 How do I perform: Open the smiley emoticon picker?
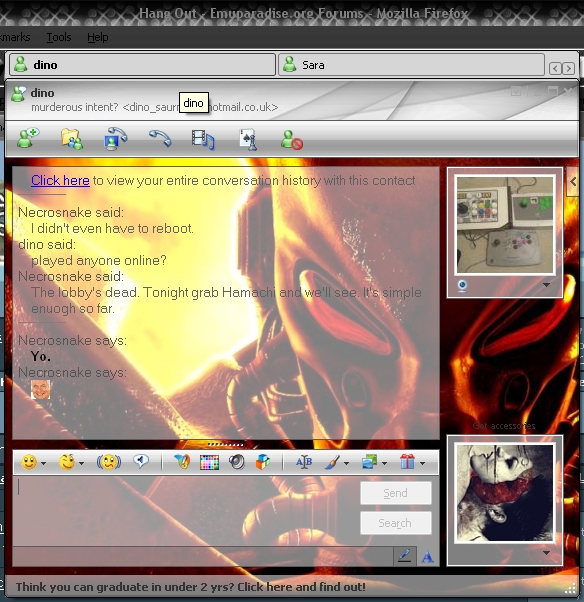pyautogui.click(x=29, y=462)
